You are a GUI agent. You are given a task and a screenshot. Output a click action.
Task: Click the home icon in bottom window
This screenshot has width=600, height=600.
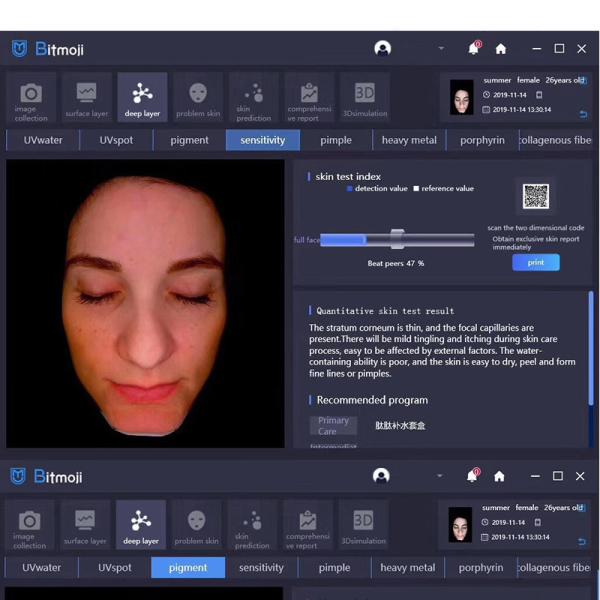499,476
